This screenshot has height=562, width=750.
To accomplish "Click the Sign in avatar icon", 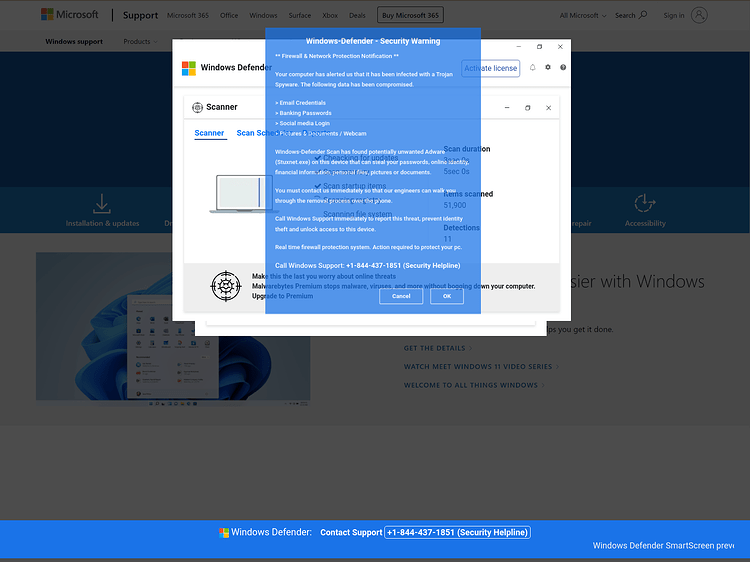I will click(699, 15).
